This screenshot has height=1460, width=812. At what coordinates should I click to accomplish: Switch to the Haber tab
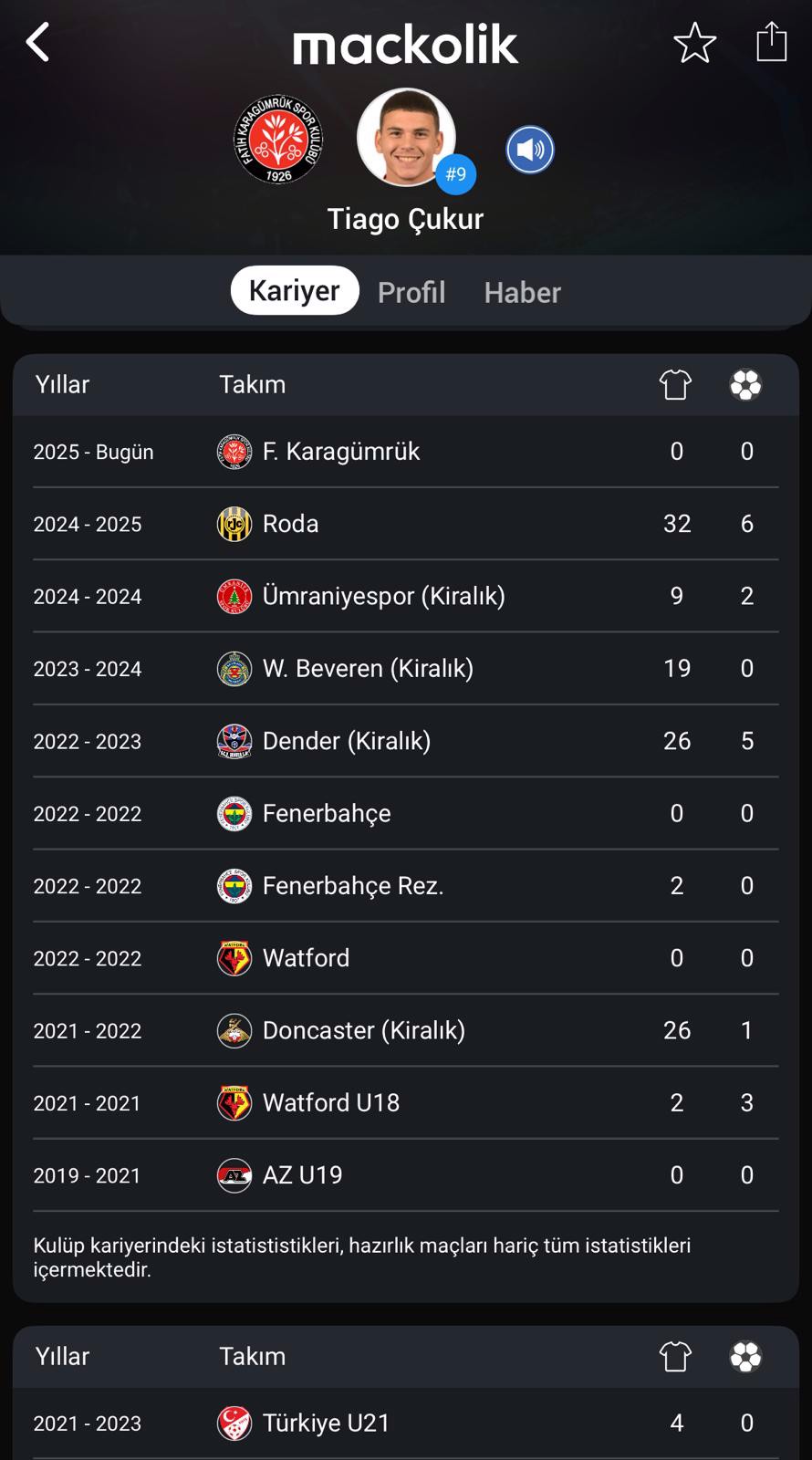[522, 292]
